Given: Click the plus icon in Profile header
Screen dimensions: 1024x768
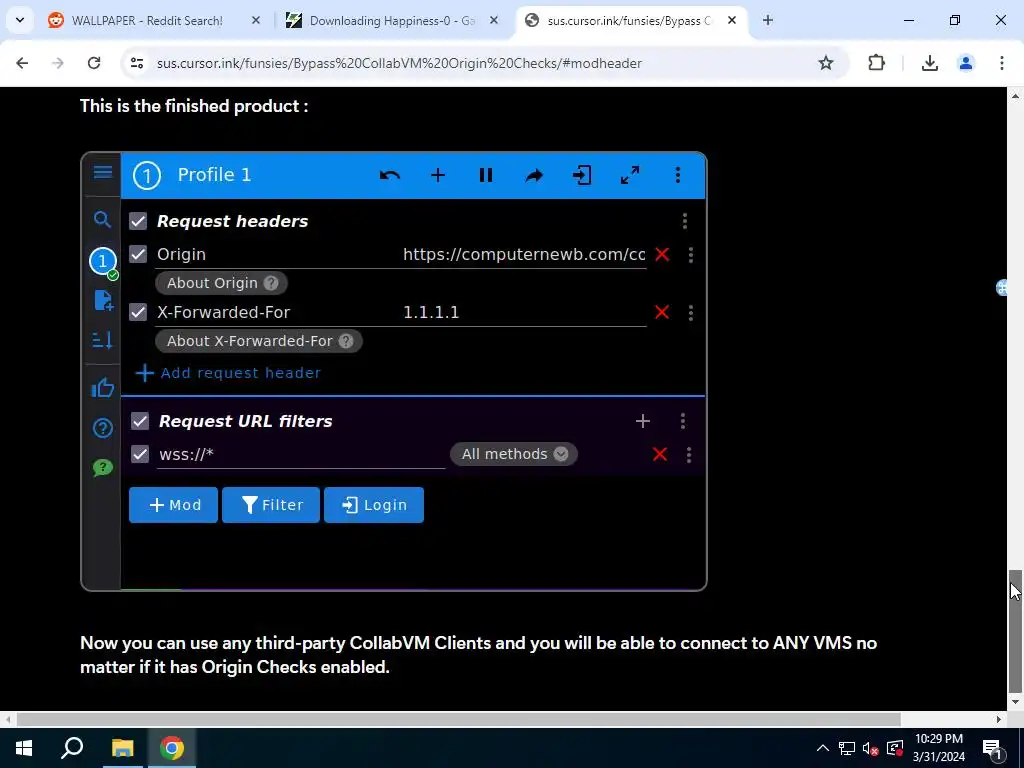Looking at the screenshot, I should pyautogui.click(x=438, y=175).
